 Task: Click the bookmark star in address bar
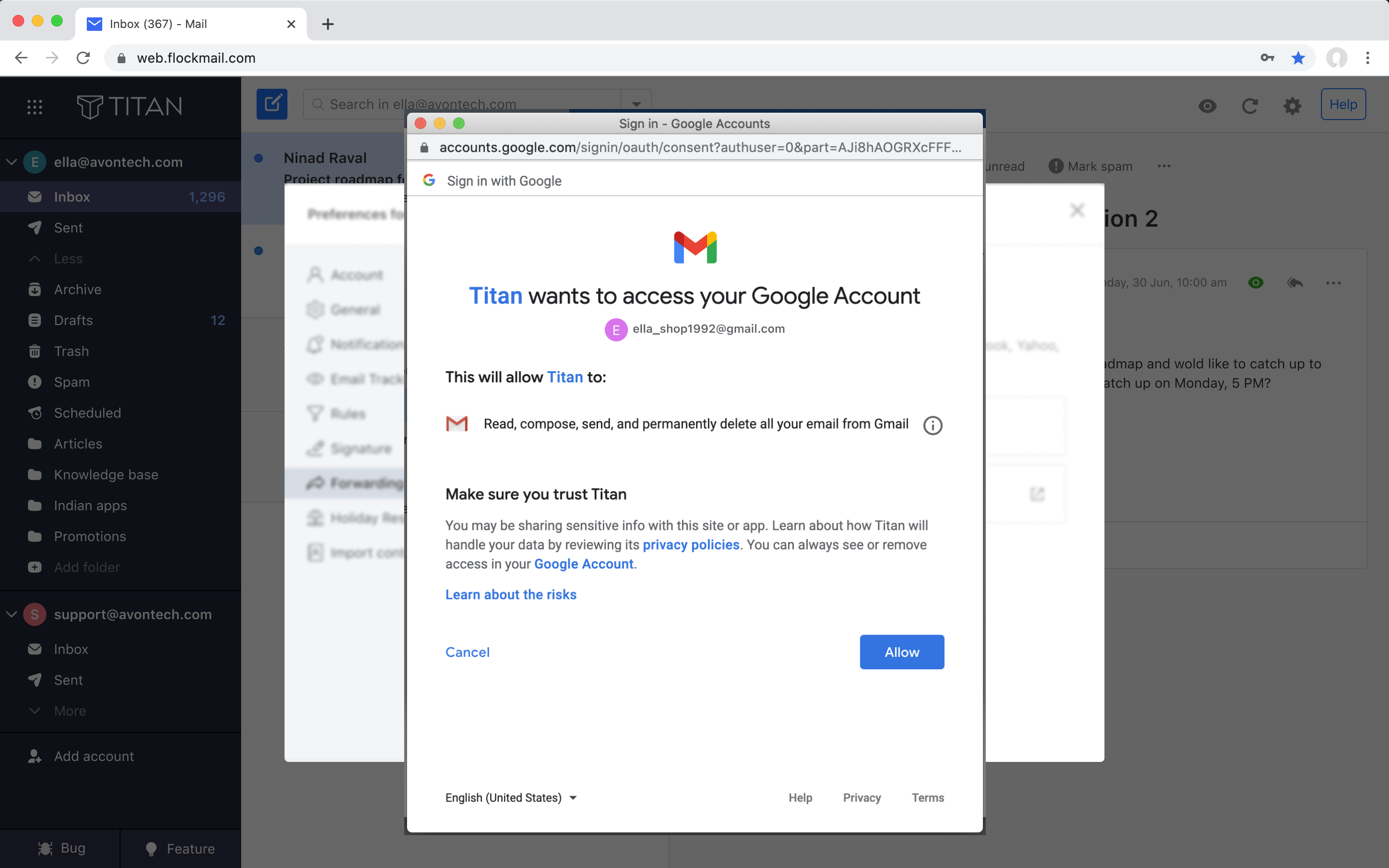point(1298,58)
